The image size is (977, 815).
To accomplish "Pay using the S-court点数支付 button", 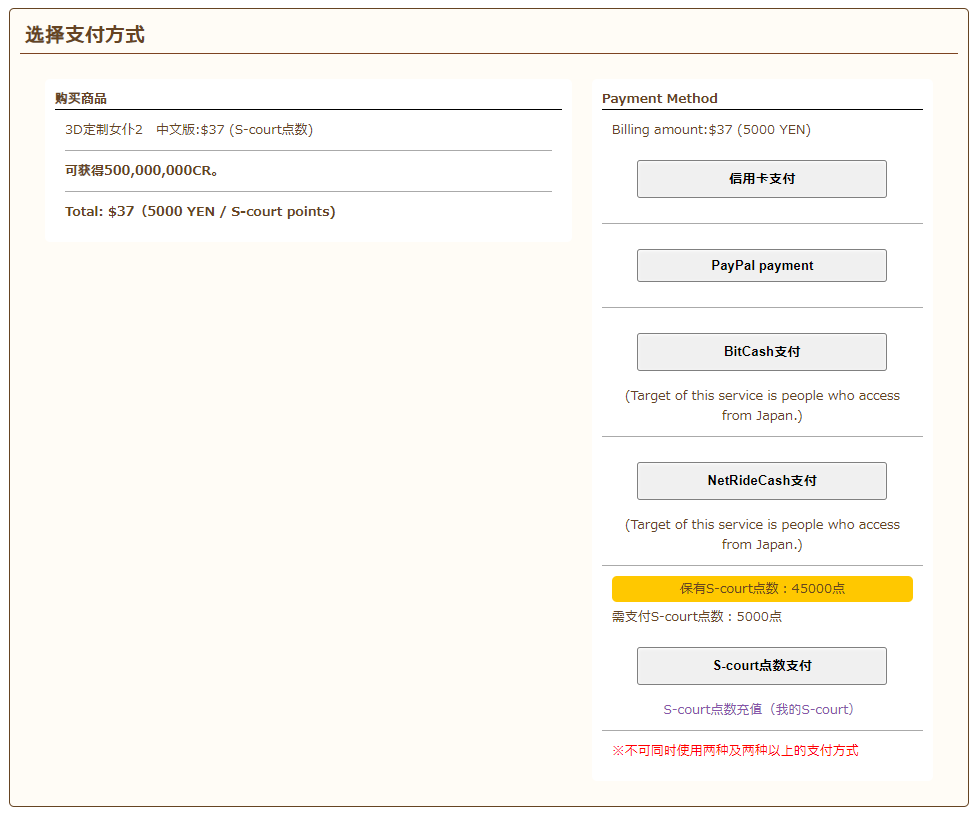I will point(761,666).
